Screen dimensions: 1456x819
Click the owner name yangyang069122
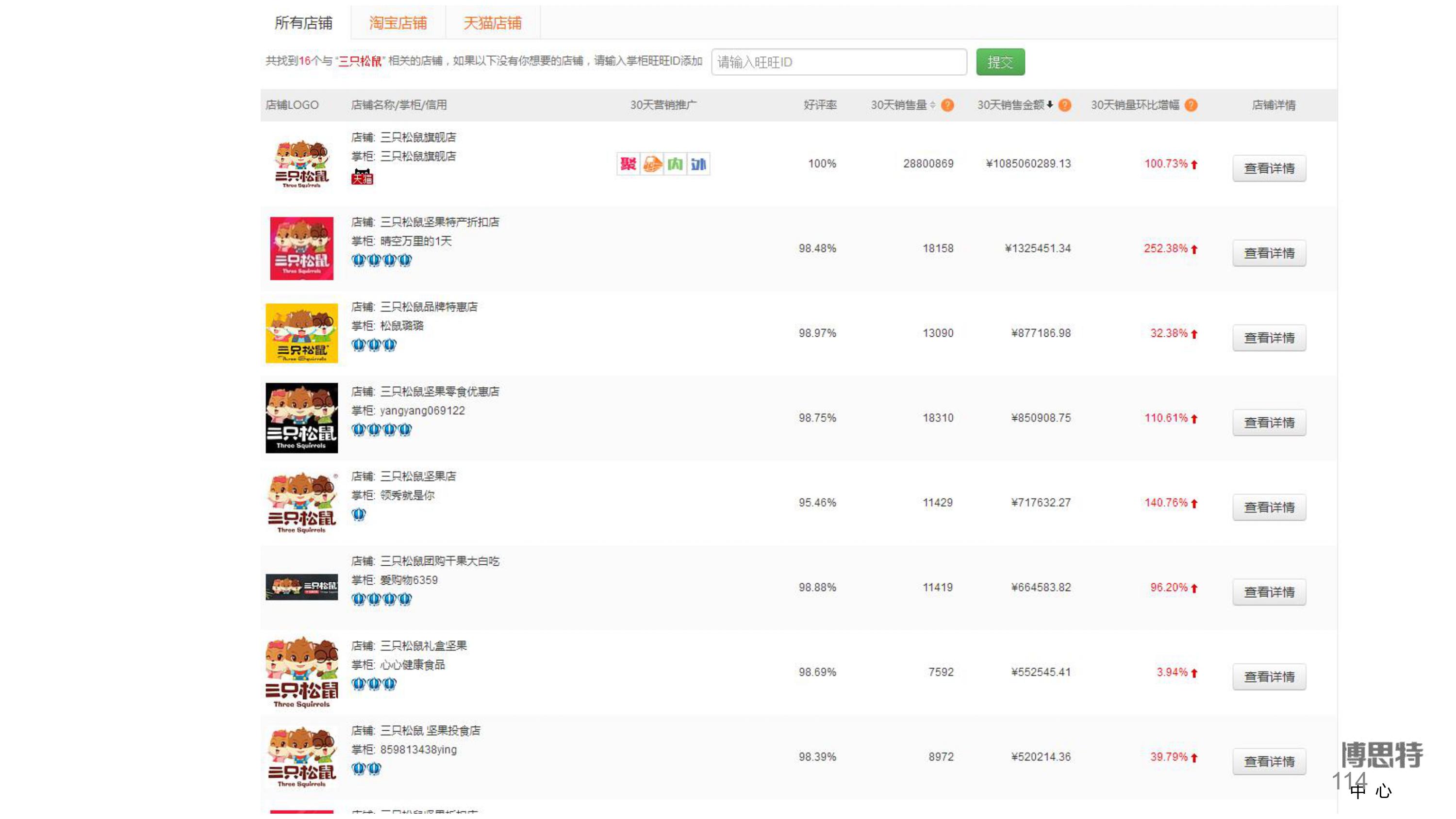click(x=422, y=411)
